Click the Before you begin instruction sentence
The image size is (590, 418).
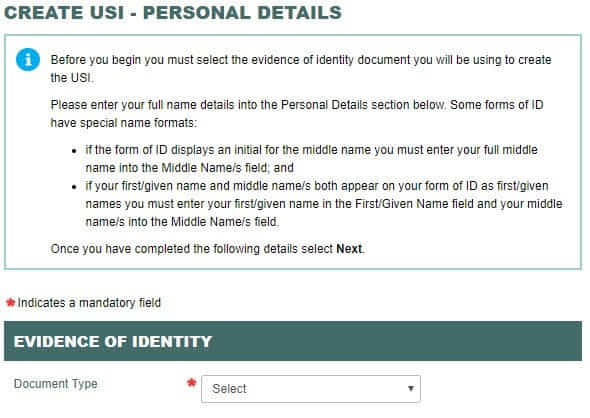tap(301, 68)
